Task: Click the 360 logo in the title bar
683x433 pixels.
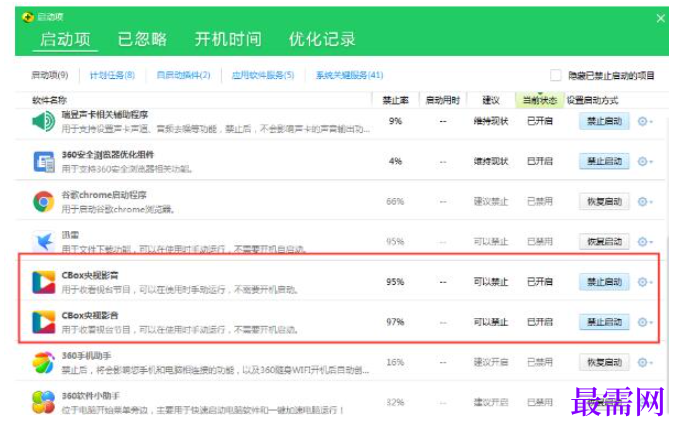Action: click(x=28, y=17)
